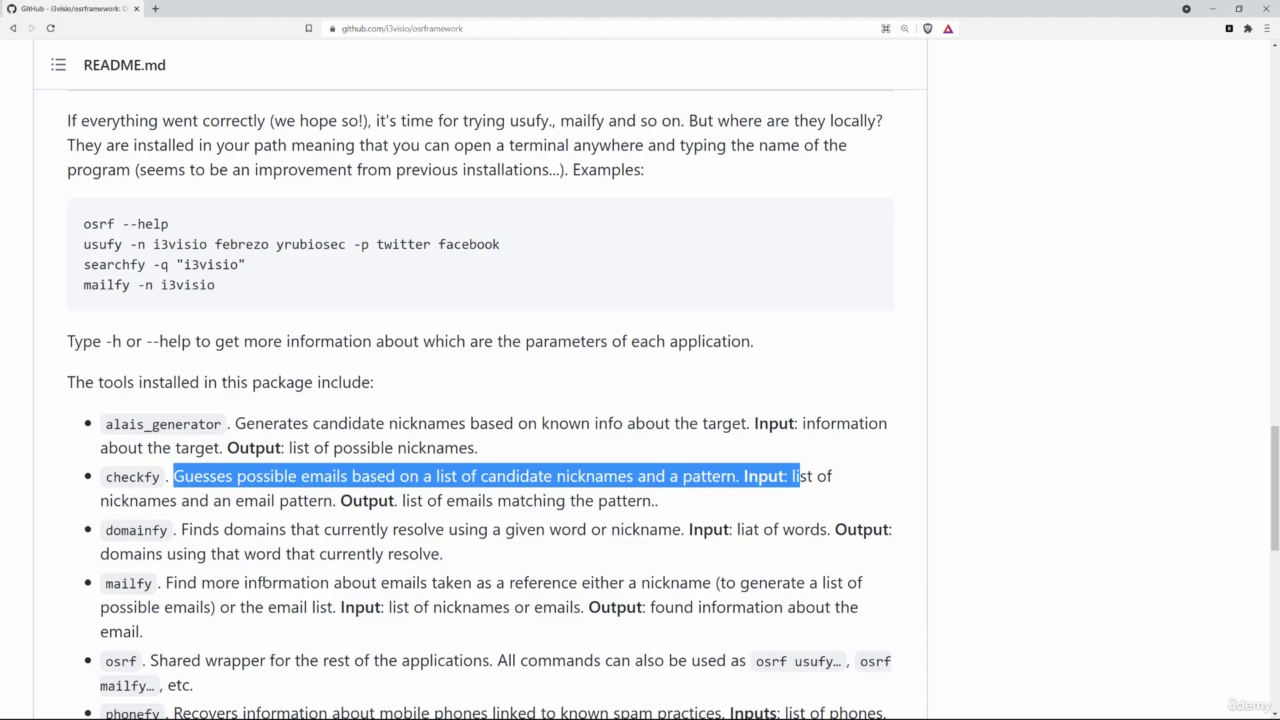Select the GitHub i3visio/osrframework tab
1280x720 pixels.
[x=72, y=9]
